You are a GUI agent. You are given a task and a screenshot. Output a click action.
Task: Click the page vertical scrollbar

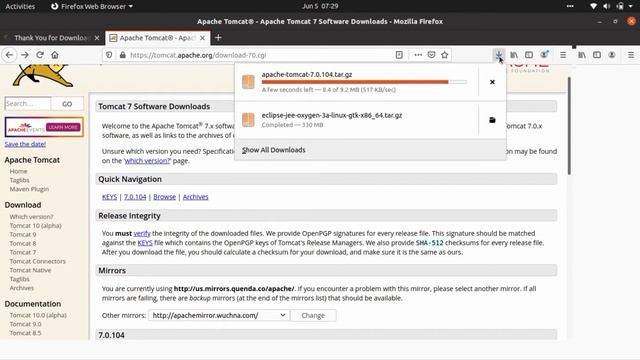(x=569, y=127)
